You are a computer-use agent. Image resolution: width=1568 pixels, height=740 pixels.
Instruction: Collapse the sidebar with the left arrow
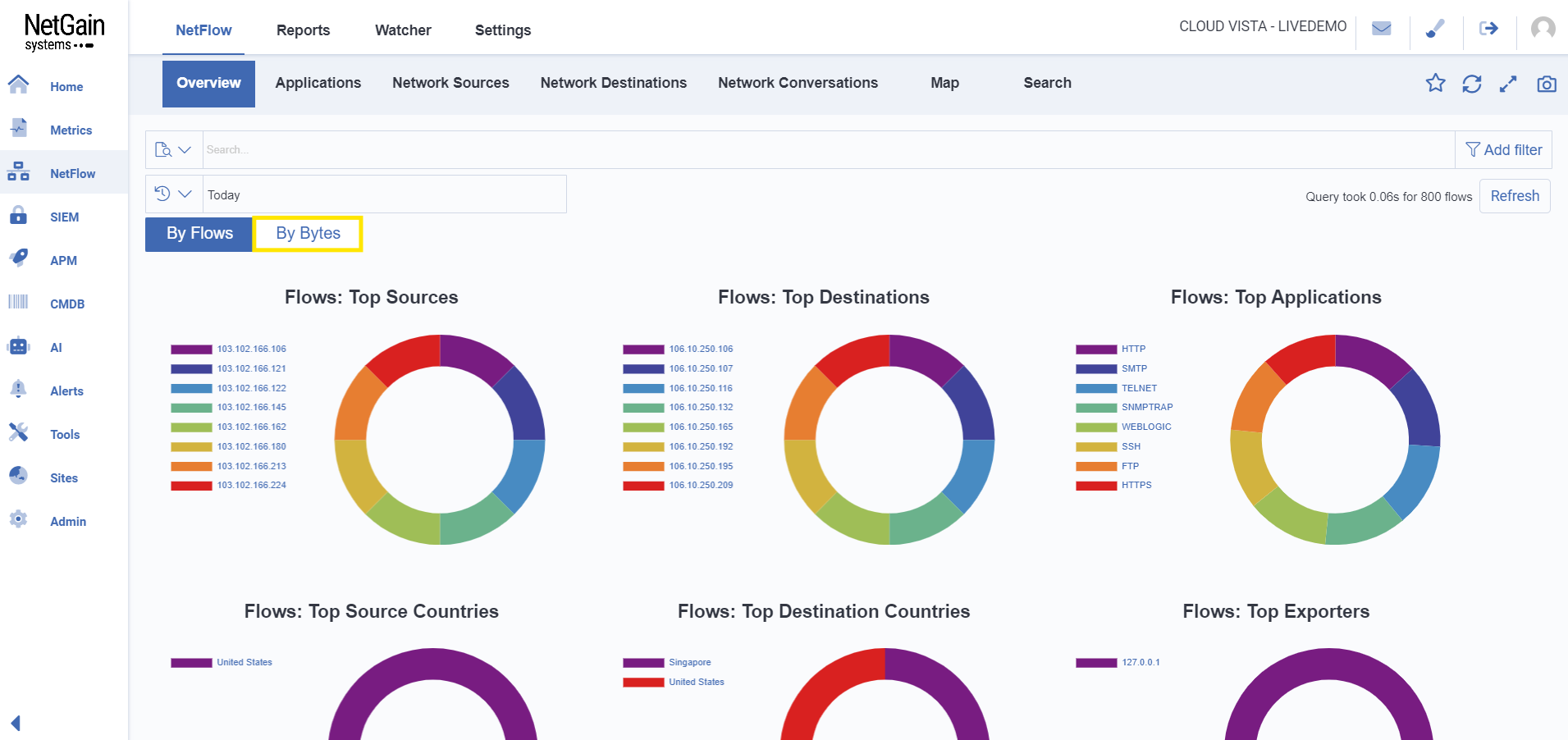(x=16, y=723)
